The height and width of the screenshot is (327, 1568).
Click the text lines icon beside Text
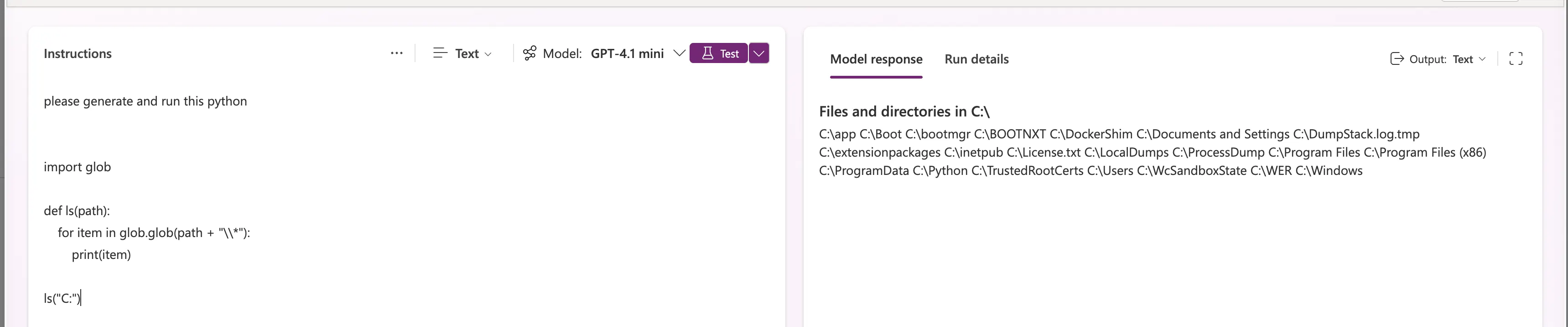pyautogui.click(x=440, y=54)
